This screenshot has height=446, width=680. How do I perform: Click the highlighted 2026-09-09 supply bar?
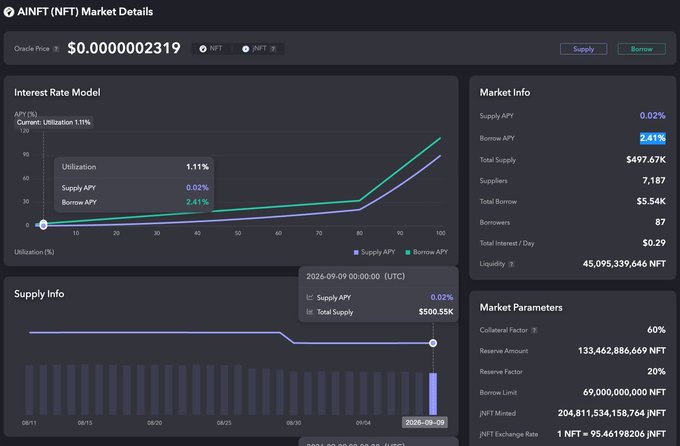click(x=433, y=394)
